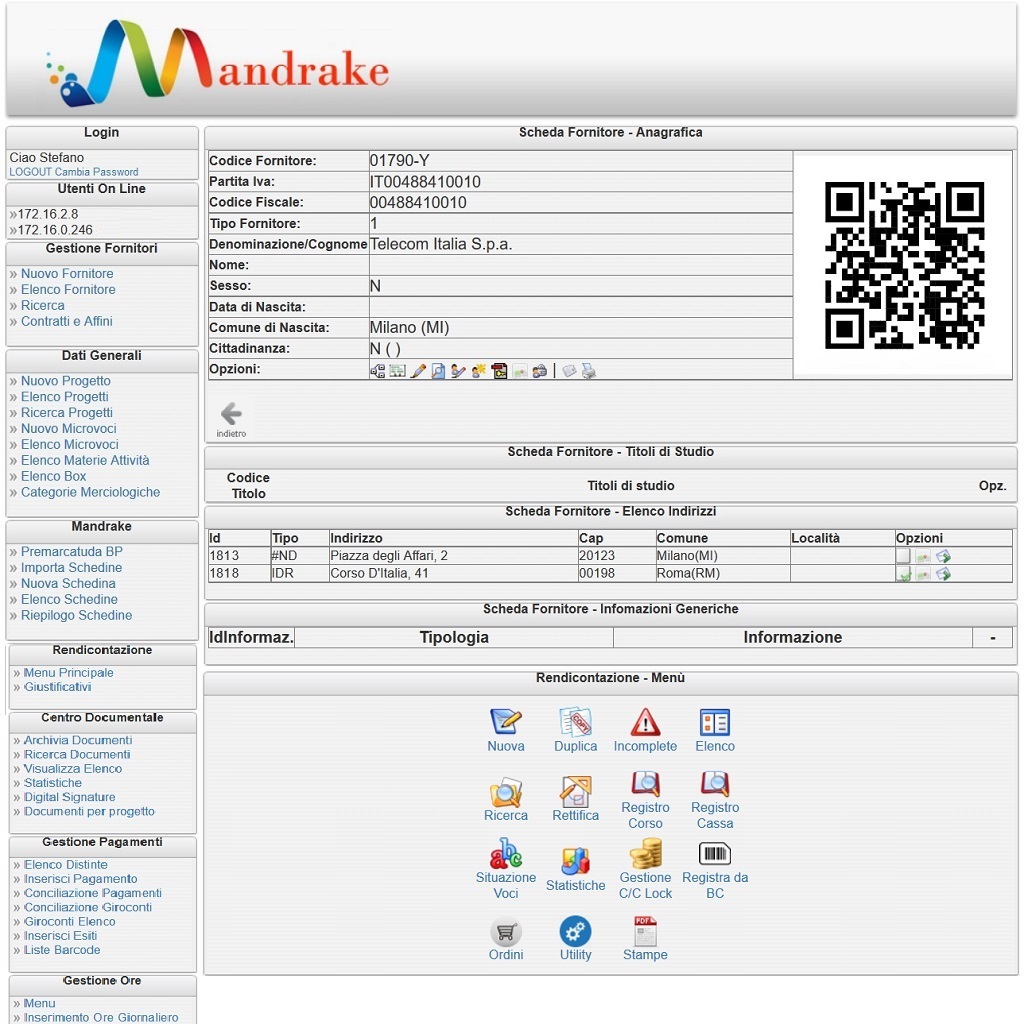Click the Registra da BC barcode icon

714,856
